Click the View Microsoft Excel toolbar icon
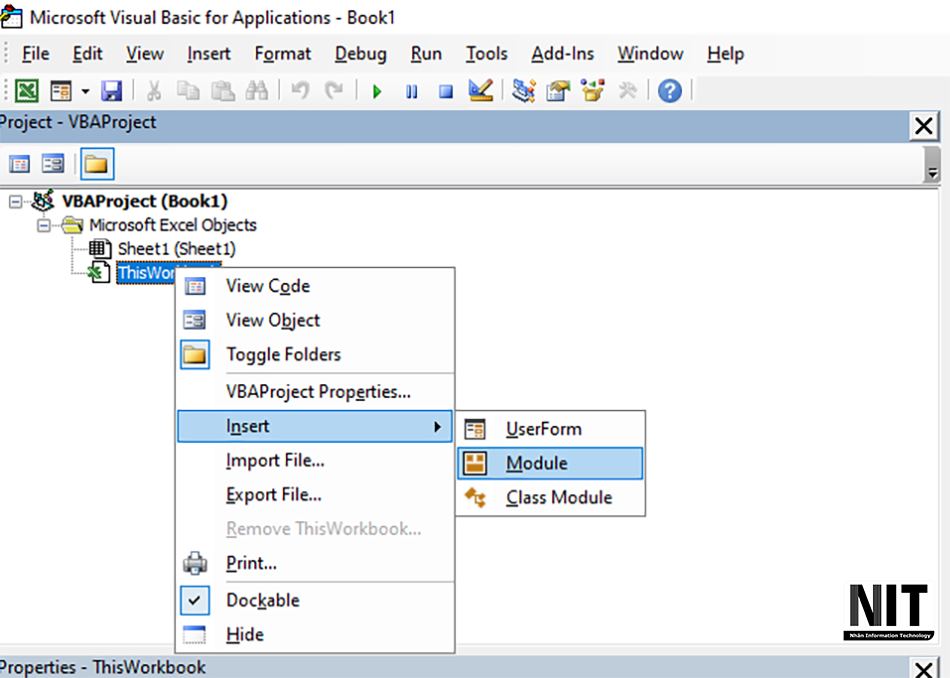 click(27, 91)
